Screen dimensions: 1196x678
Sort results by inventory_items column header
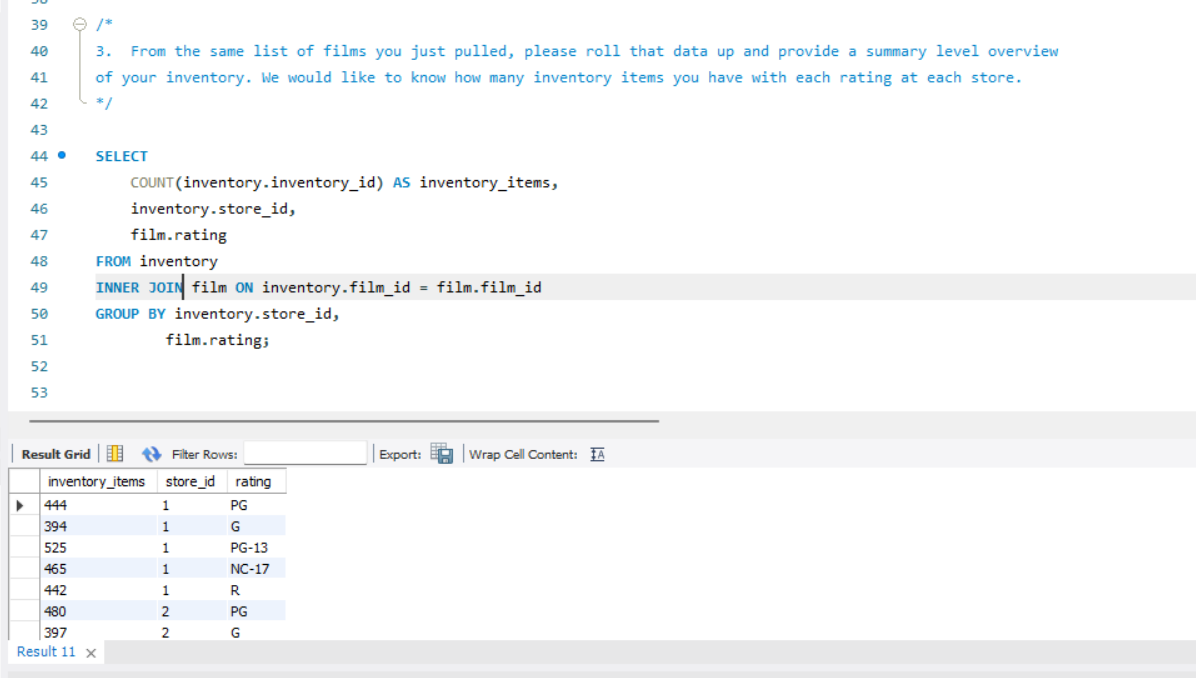point(97,481)
